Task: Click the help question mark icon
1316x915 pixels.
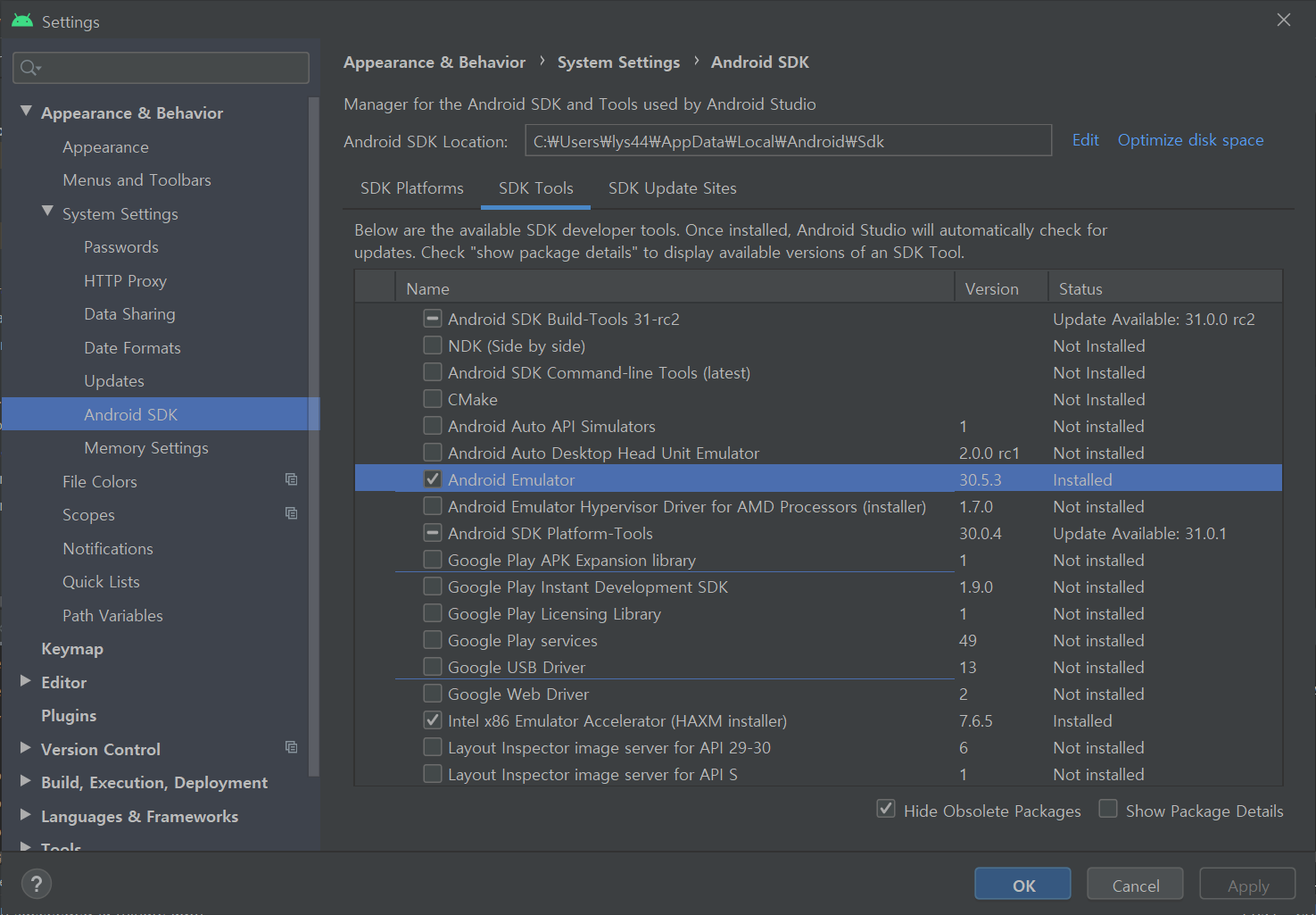Action: click(x=36, y=884)
